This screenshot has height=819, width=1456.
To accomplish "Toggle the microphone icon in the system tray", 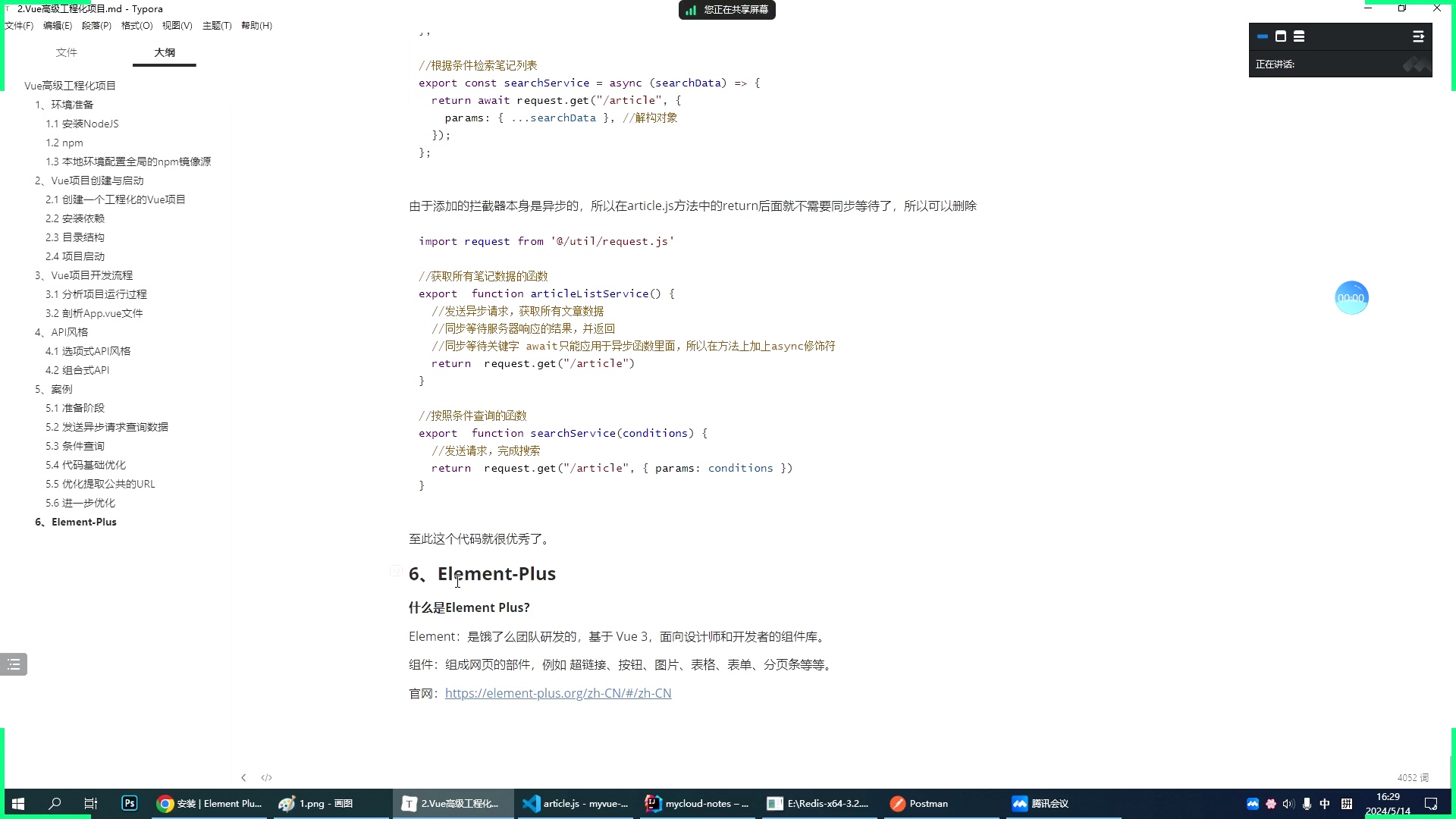I will (x=1307, y=803).
